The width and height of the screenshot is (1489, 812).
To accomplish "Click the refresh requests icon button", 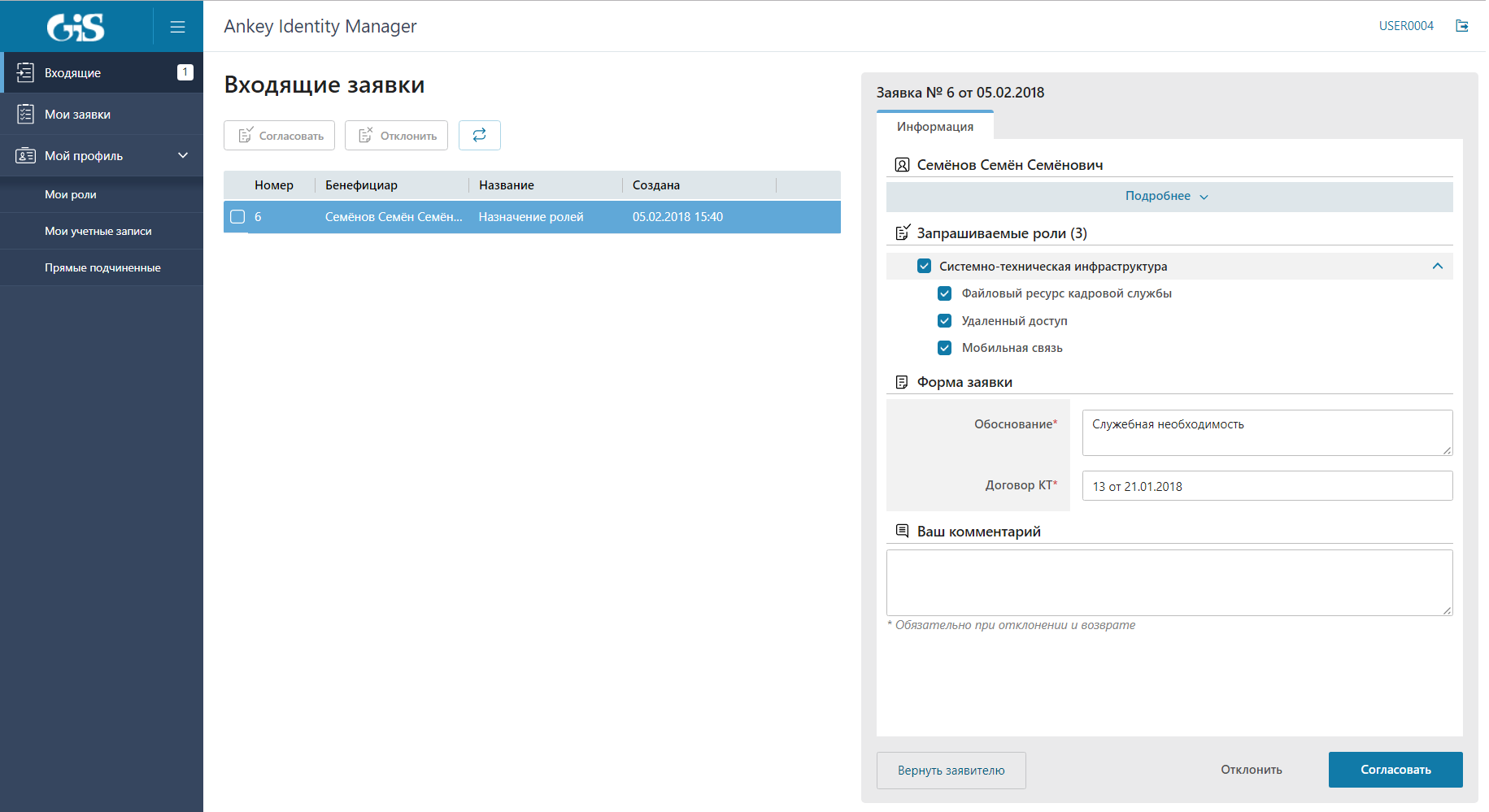I will [x=480, y=135].
